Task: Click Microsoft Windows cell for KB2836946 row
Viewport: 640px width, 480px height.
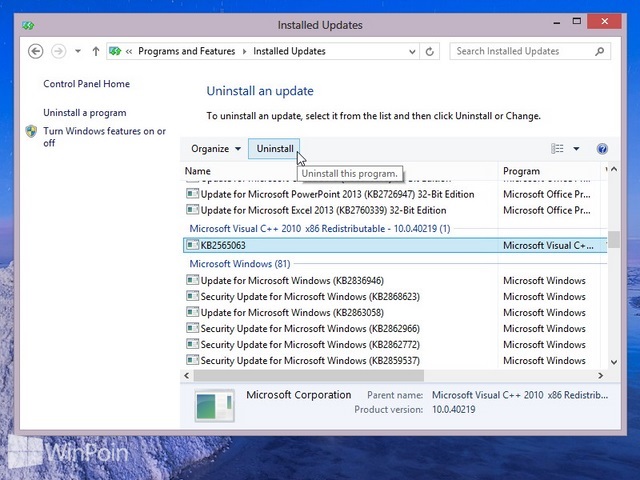Action: pos(544,281)
